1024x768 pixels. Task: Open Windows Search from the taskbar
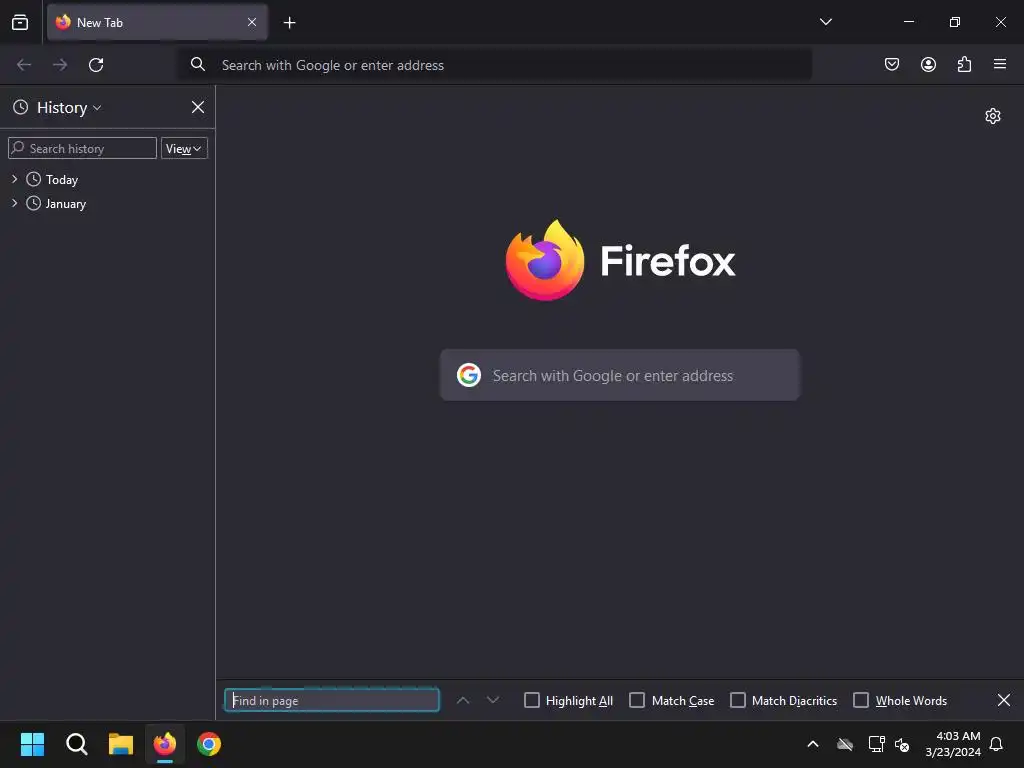click(76, 744)
